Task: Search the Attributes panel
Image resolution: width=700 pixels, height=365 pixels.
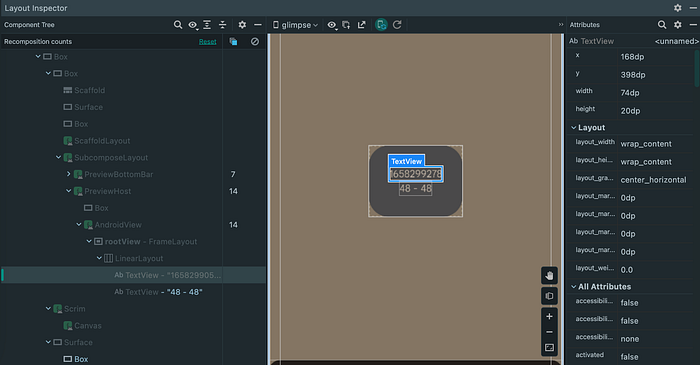Action: click(x=662, y=25)
